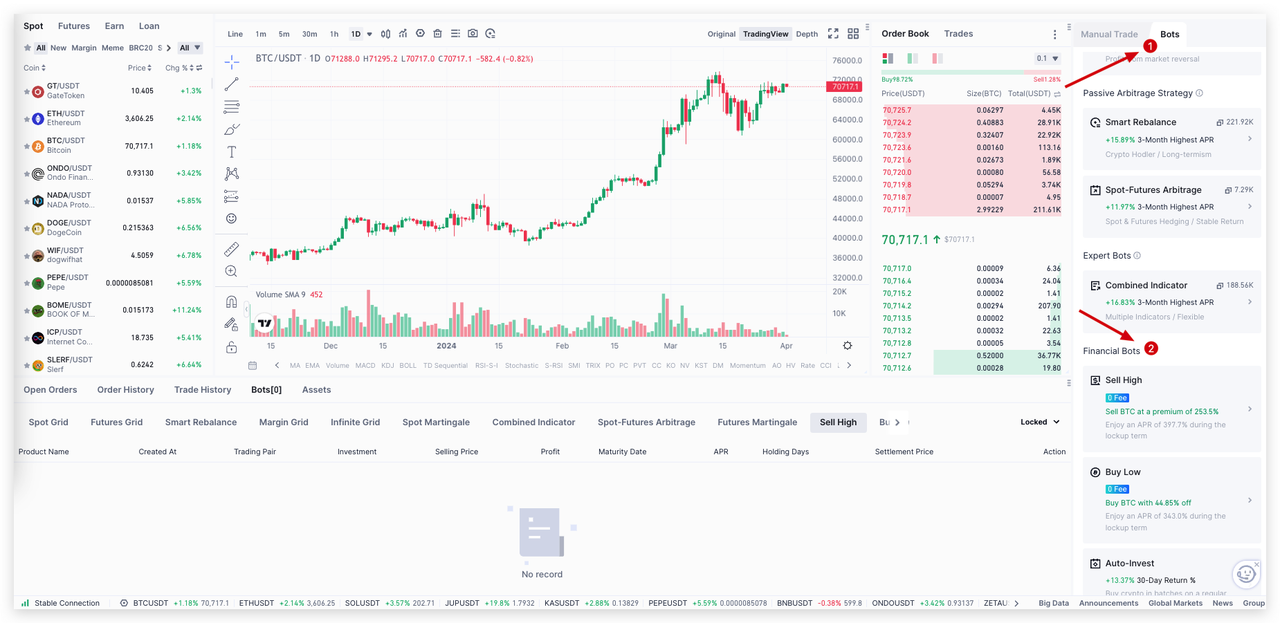This screenshot has width=1280, height=623.
Task: Select the trend line drawing tool
Action: [232, 84]
